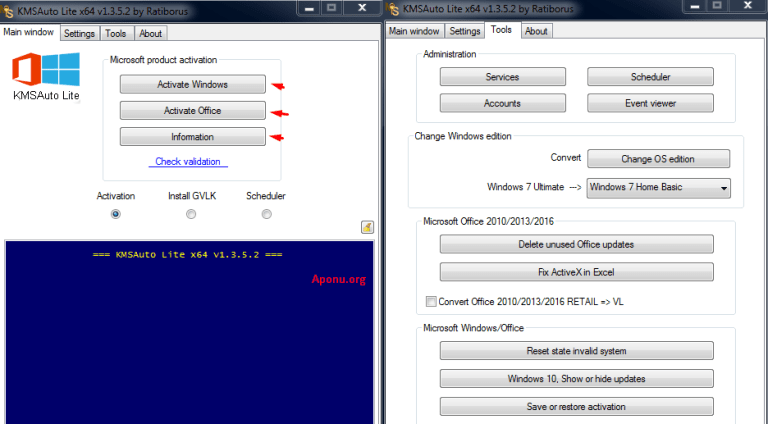
Task: Open the Event viewer button
Action: click(x=650, y=103)
